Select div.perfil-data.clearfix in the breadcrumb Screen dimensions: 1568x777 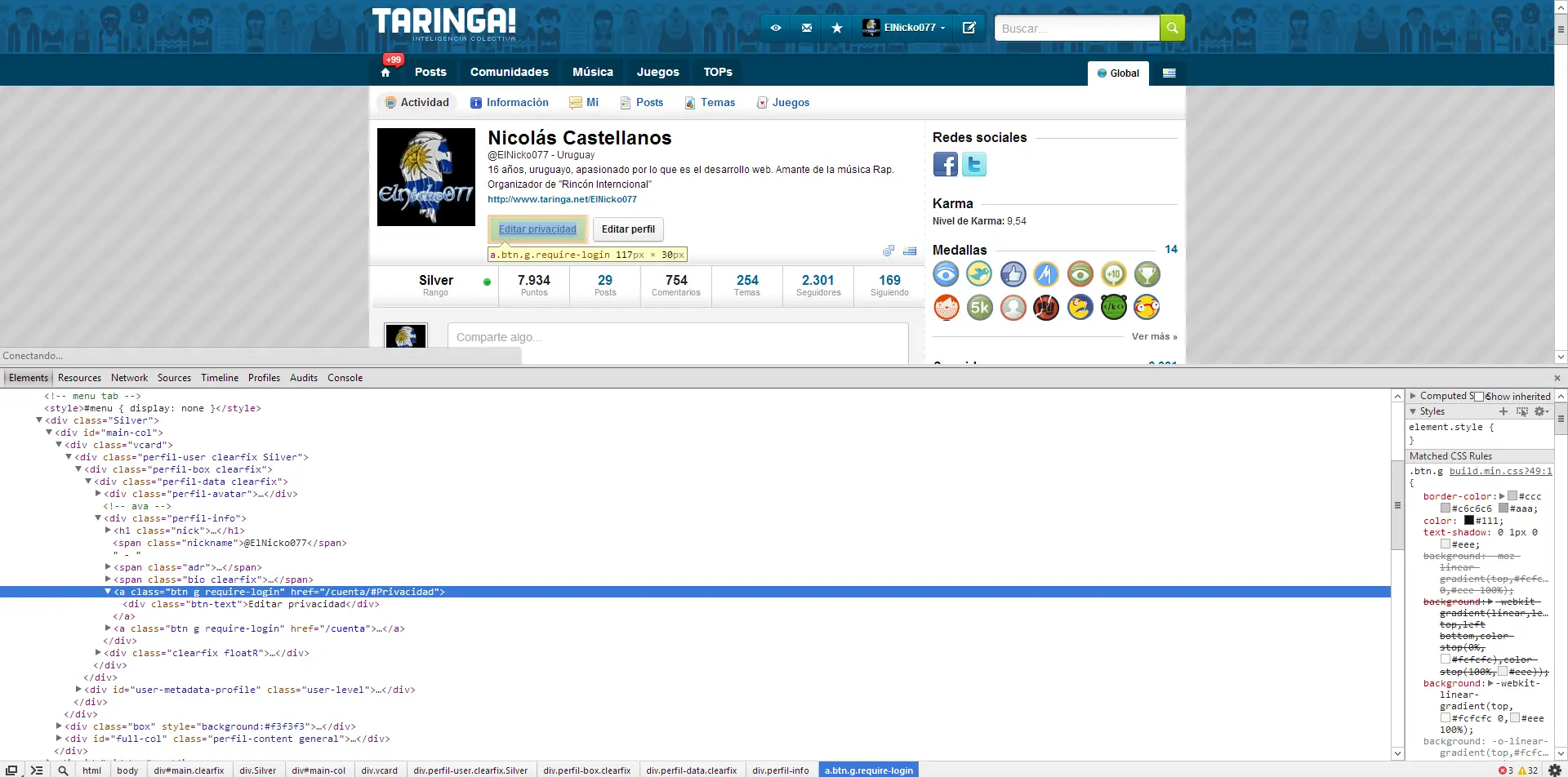point(691,770)
